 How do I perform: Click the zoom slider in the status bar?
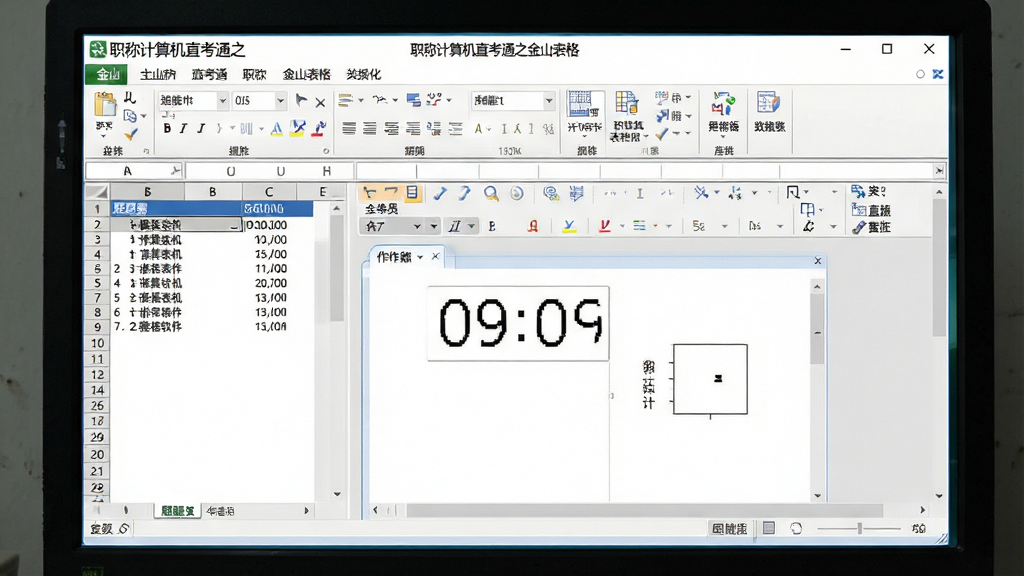click(859, 528)
